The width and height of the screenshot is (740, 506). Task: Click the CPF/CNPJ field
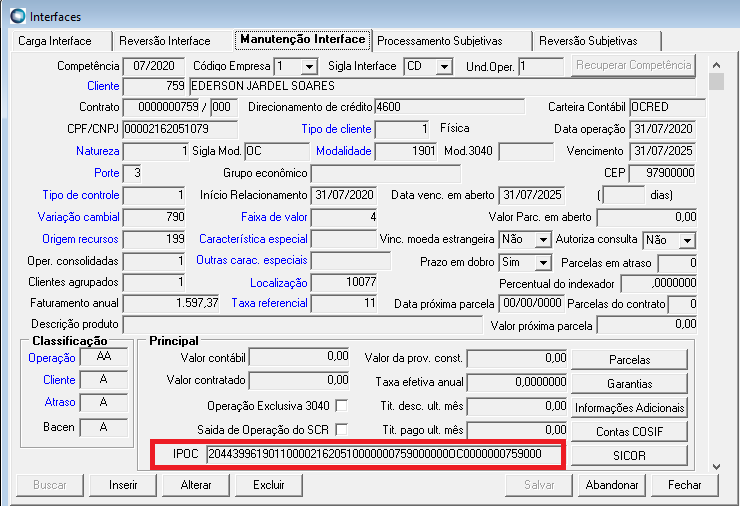coord(180,129)
